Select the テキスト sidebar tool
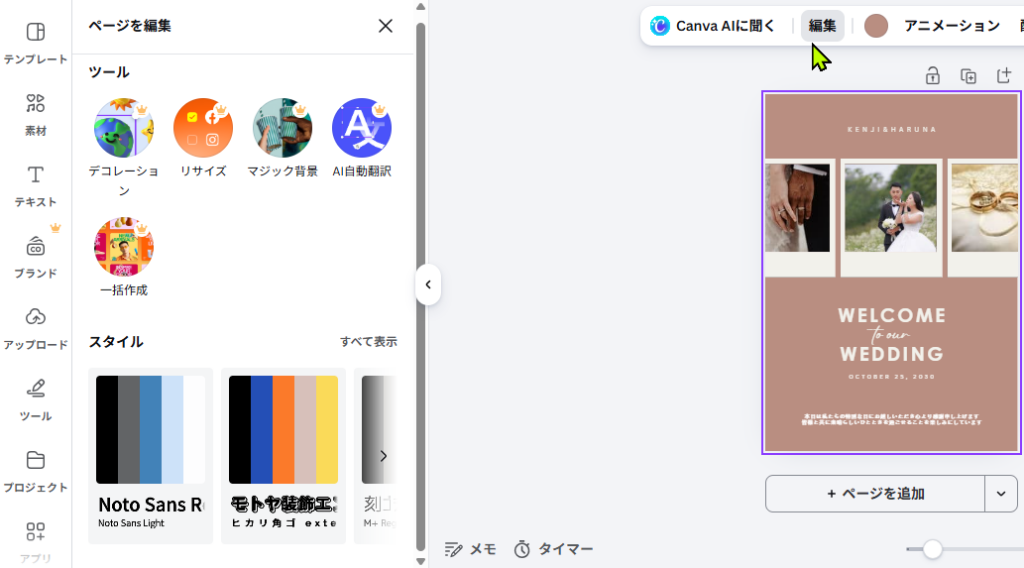The height and width of the screenshot is (568, 1024). 35,185
